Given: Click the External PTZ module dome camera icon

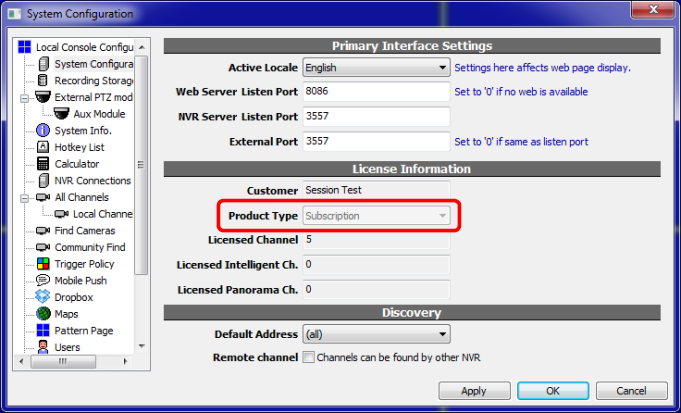Looking at the screenshot, I should tap(43, 97).
